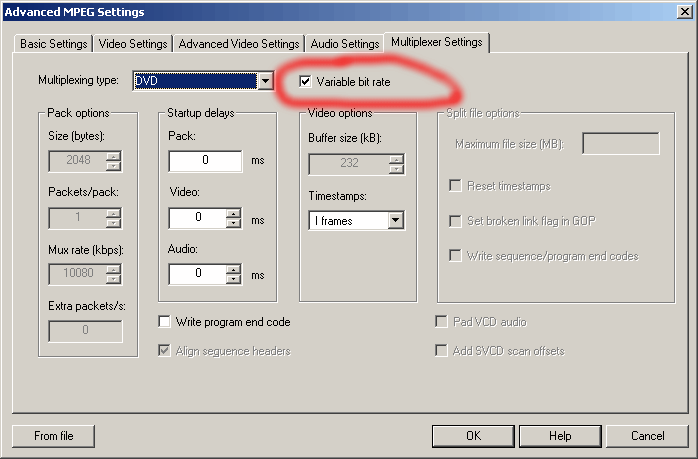The height and width of the screenshot is (459, 698).
Task: Click the Pack startup delay field
Action: point(205,161)
